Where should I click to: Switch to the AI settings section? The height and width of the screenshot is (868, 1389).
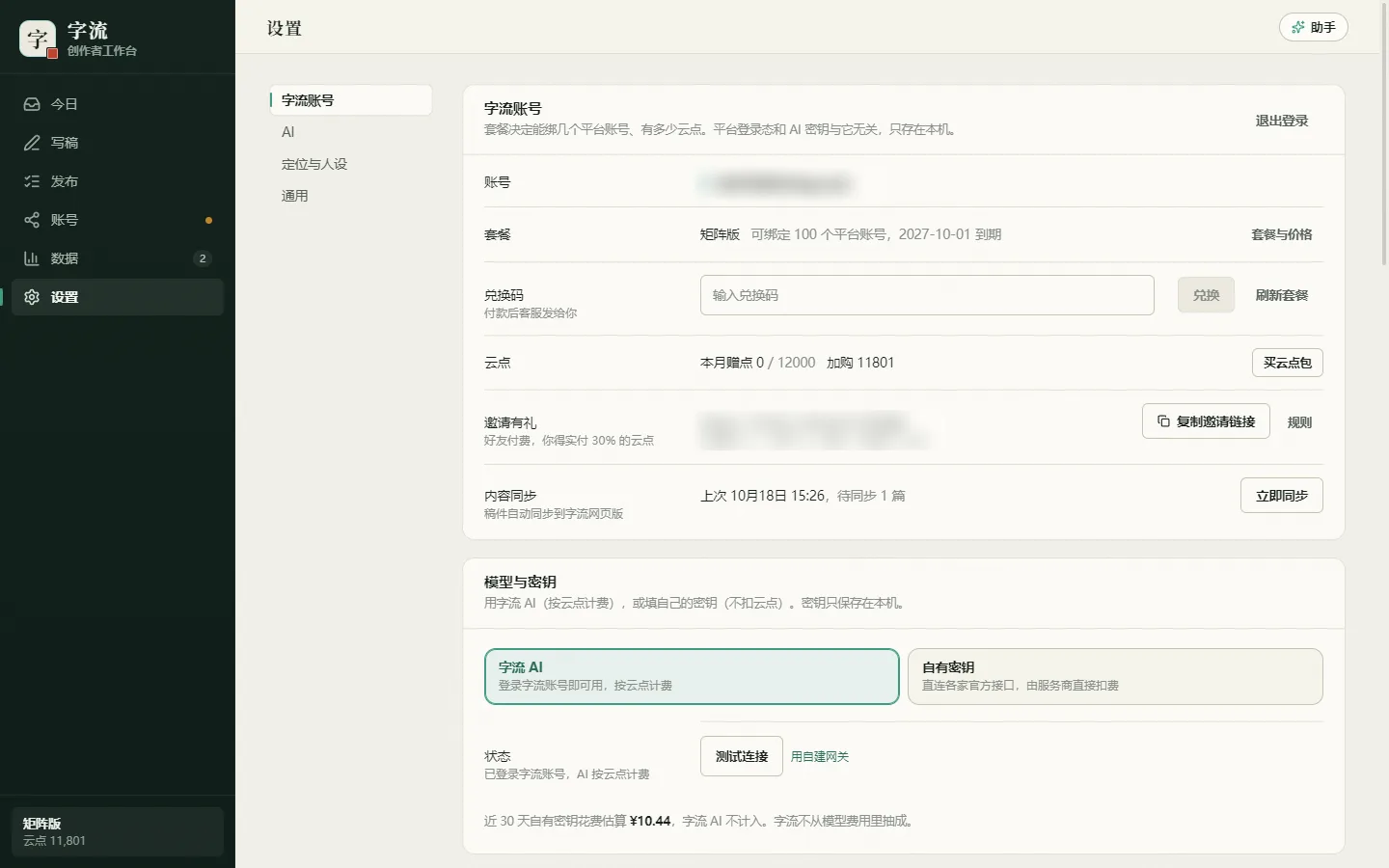(351, 132)
